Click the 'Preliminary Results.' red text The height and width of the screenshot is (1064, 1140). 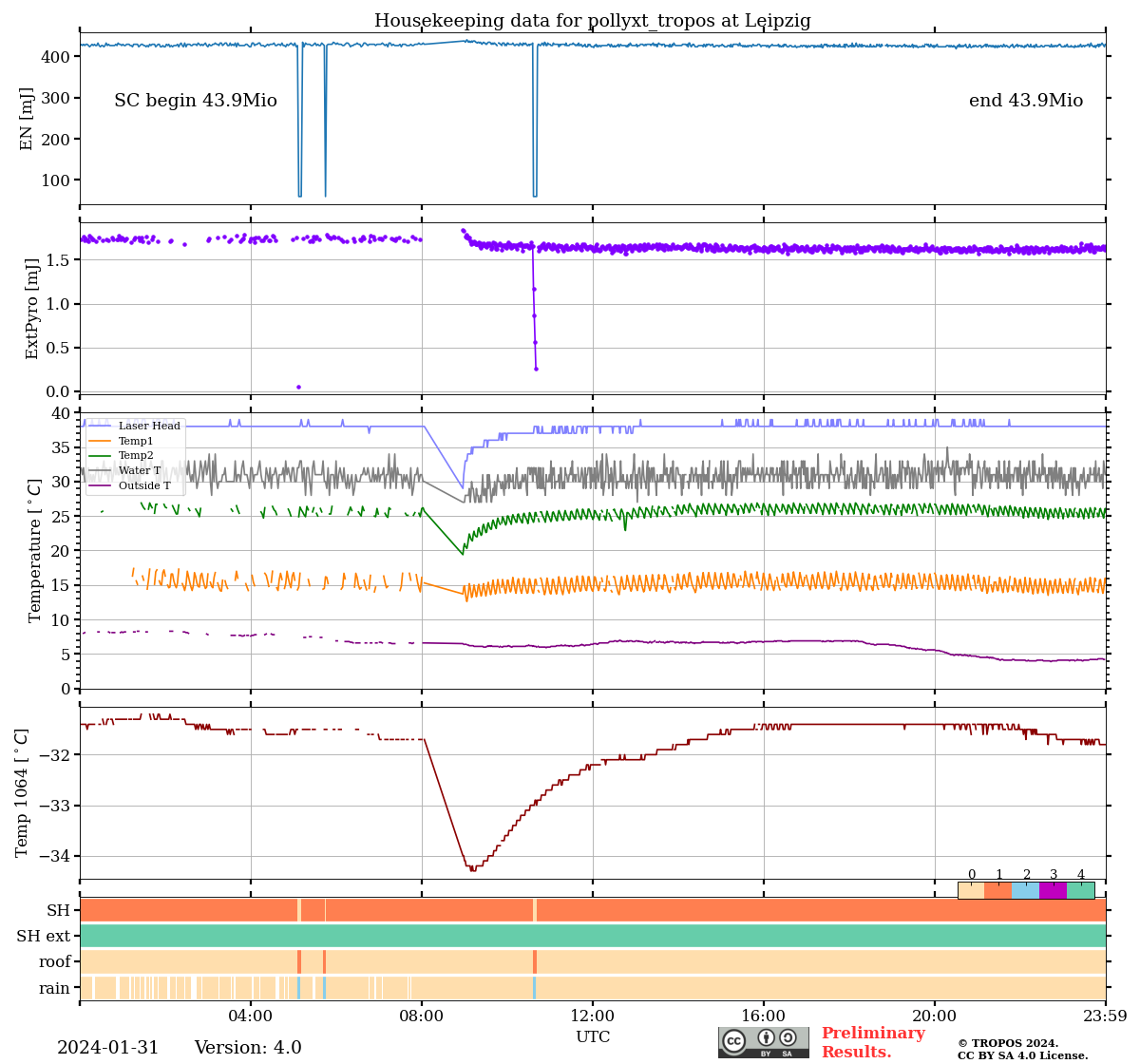[872, 1042]
